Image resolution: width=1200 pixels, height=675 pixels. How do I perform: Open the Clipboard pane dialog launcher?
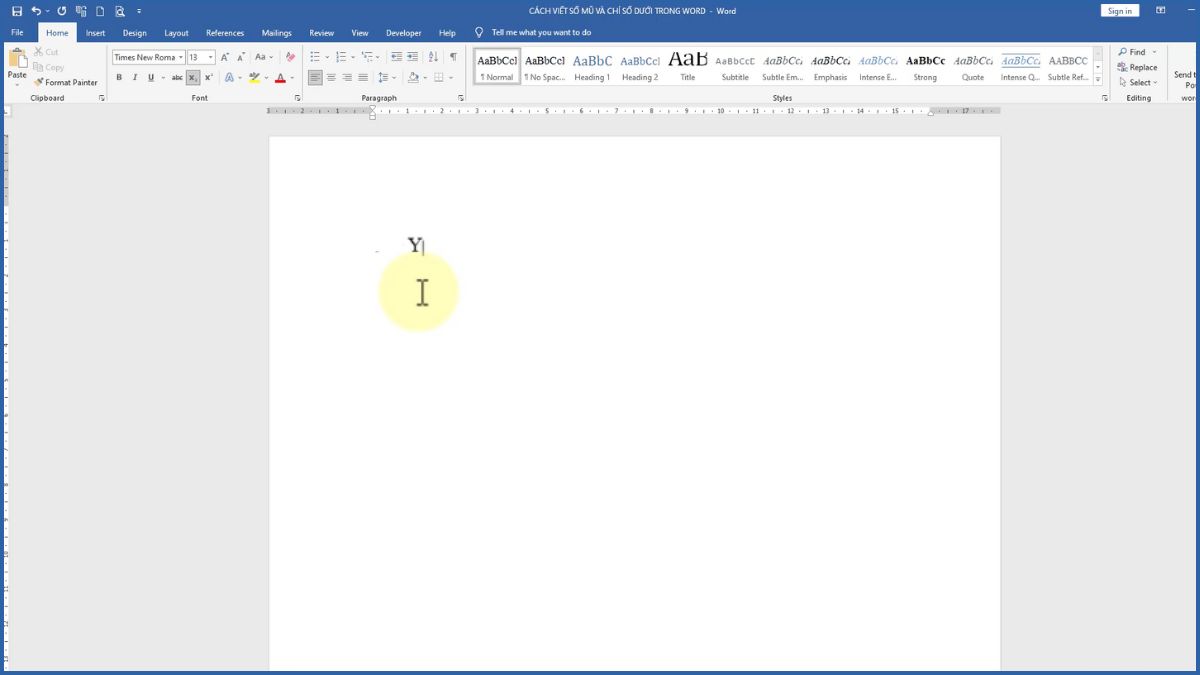click(x=101, y=98)
